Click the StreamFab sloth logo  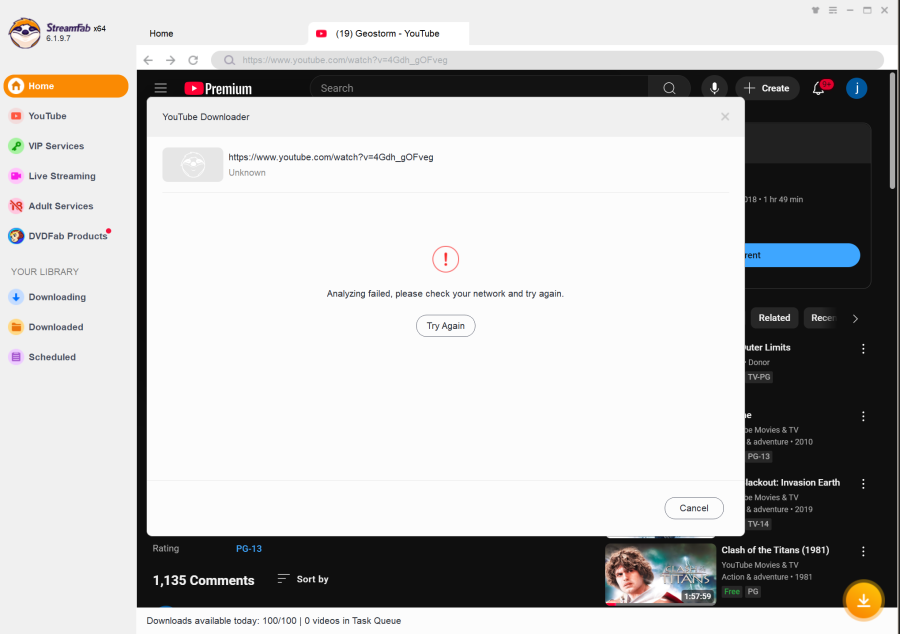(x=24, y=33)
